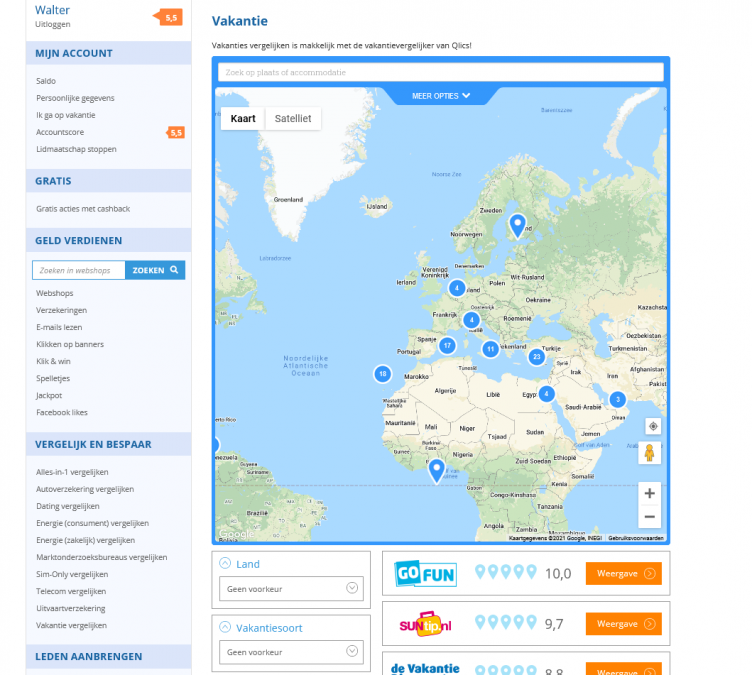This screenshot has width=752, height=675.
Task: Click the accommodation search field
Action: pyautogui.click(x=441, y=72)
